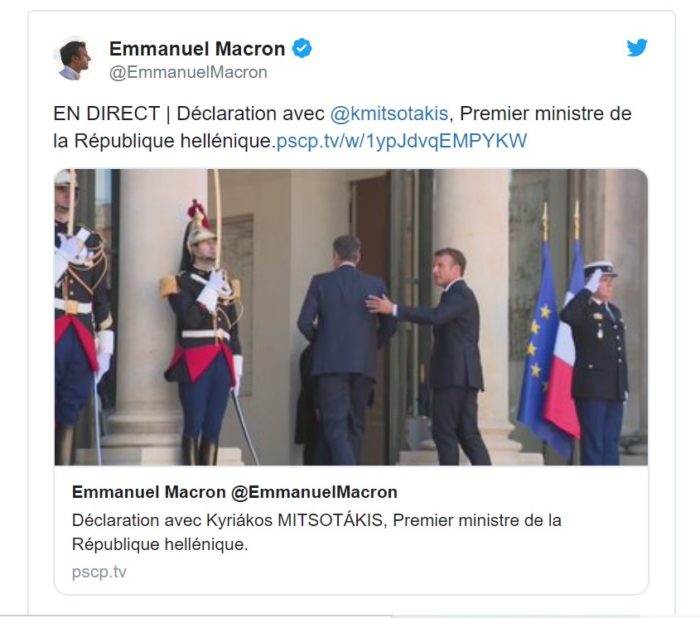Open Emmanuel Macron's profile avatar
Viewport: 700px width, 618px height.
(x=73, y=59)
